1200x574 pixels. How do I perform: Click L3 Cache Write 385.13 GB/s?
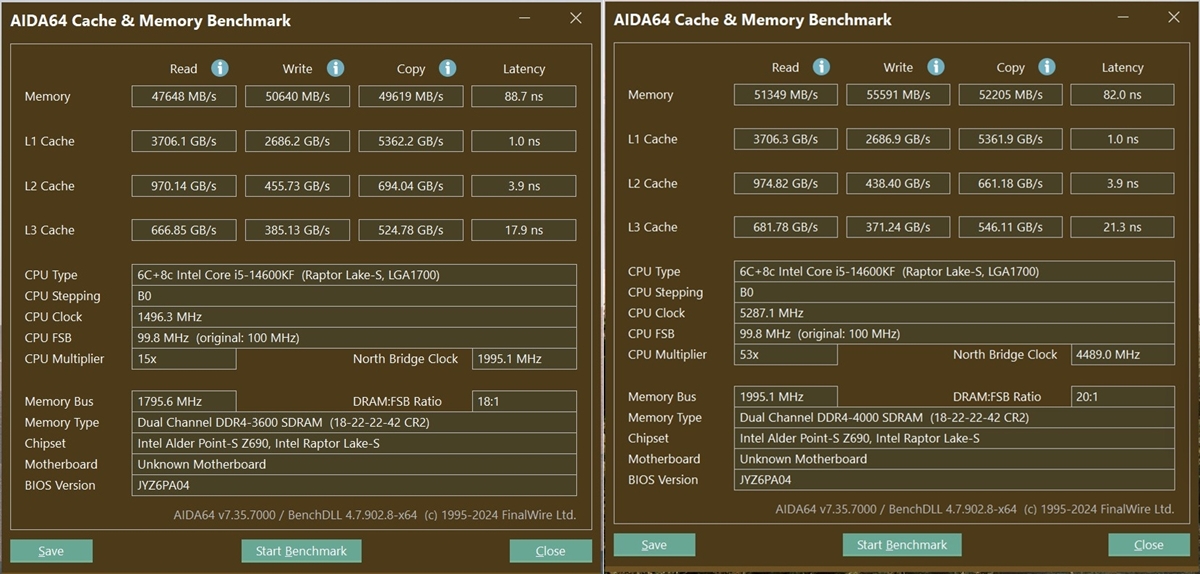coord(298,230)
